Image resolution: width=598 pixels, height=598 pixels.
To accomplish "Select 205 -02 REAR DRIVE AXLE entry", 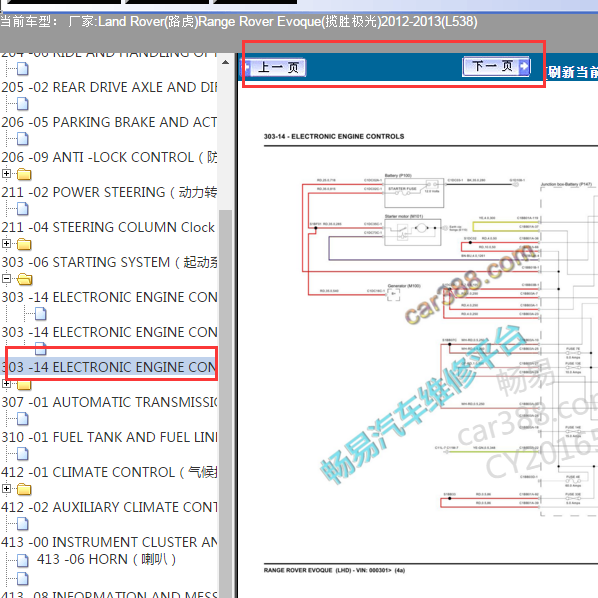I will [x=109, y=87].
